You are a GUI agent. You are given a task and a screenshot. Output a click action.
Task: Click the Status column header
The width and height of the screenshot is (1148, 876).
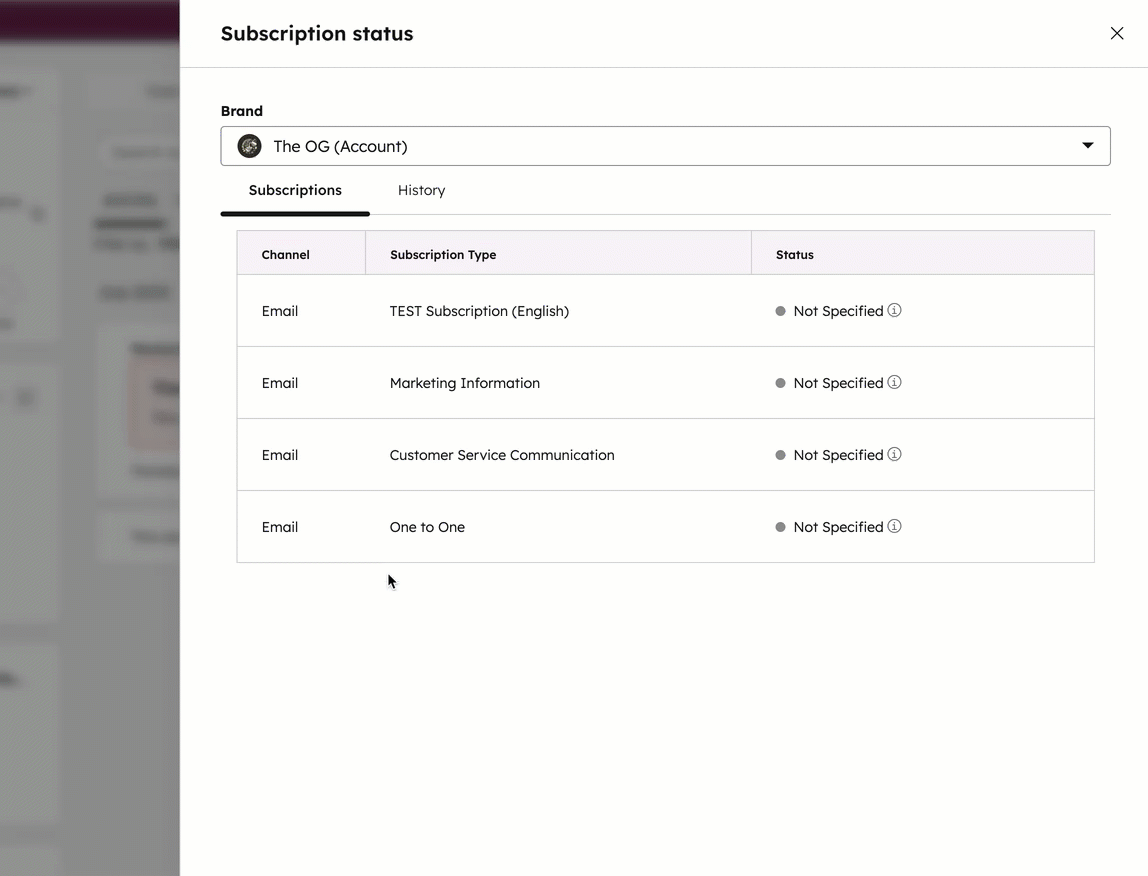[794, 254]
